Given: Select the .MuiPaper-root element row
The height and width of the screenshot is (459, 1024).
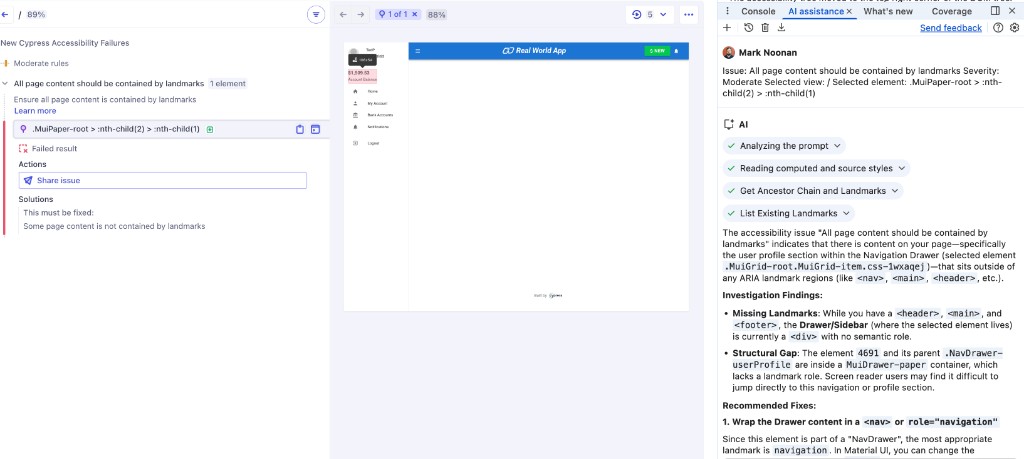Looking at the screenshot, I should tap(171, 129).
